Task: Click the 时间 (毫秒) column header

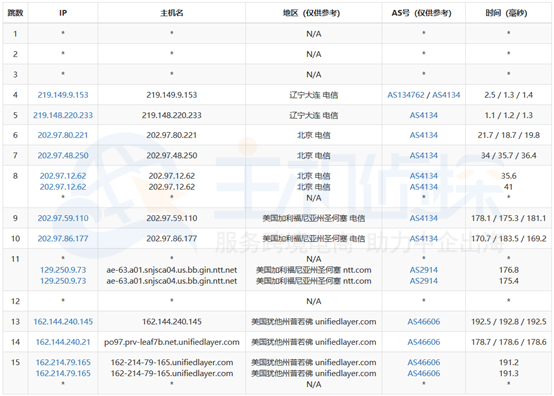Action: 508,13
